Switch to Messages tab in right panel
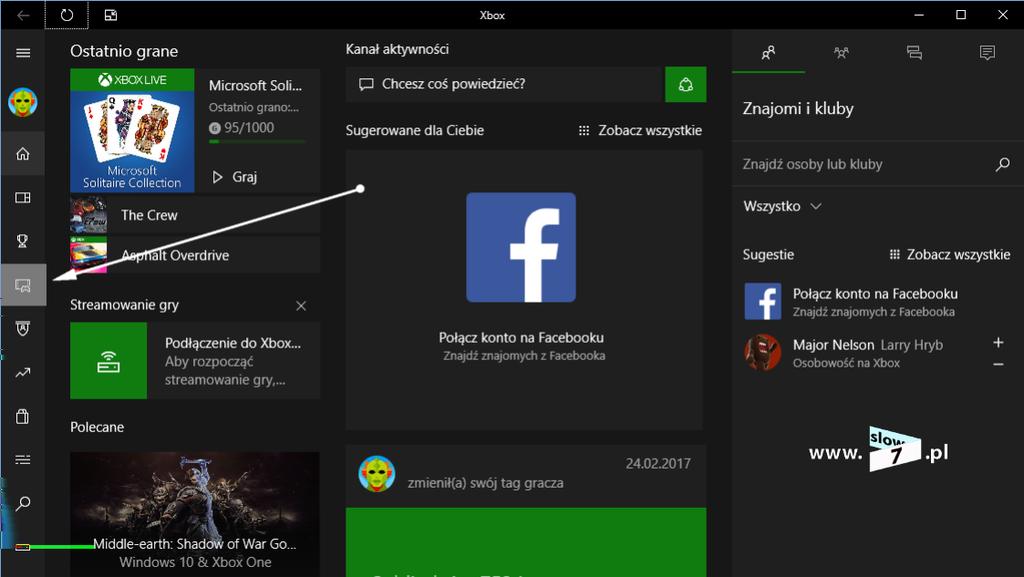This screenshot has height=577, width=1024. (x=914, y=52)
